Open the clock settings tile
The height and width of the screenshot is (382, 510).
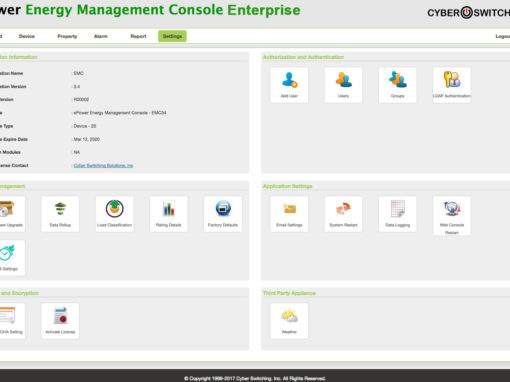point(12,258)
